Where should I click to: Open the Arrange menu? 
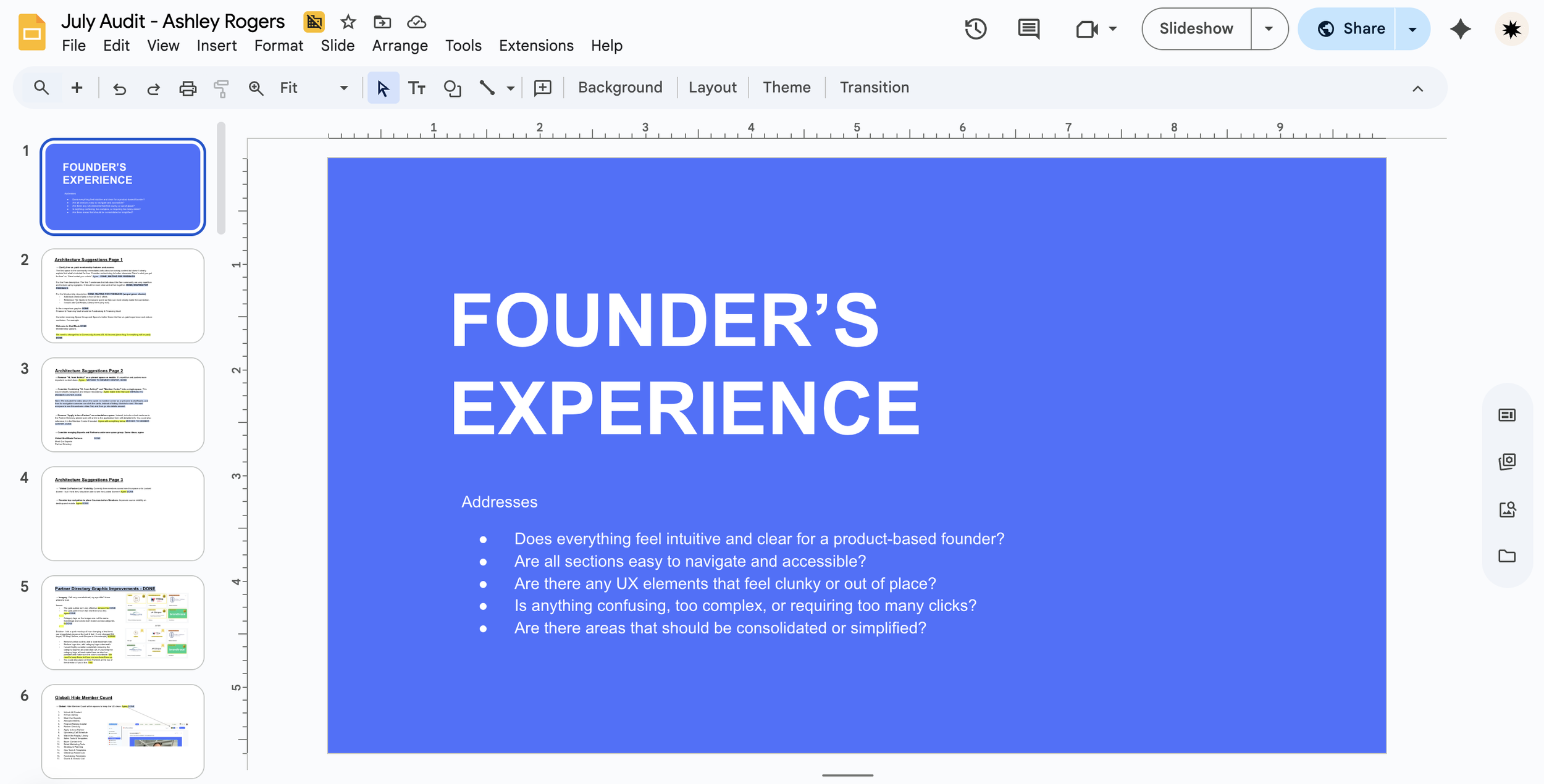pos(400,46)
